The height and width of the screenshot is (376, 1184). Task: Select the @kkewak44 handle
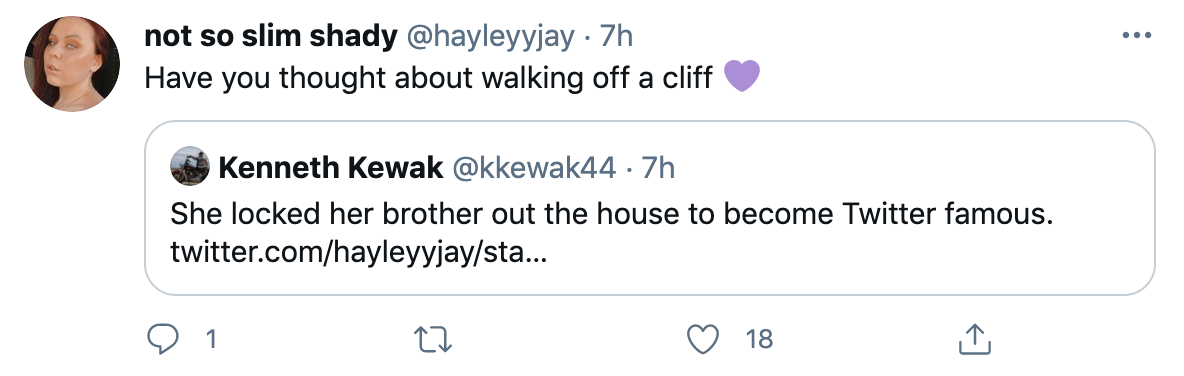click(x=534, y=168)
